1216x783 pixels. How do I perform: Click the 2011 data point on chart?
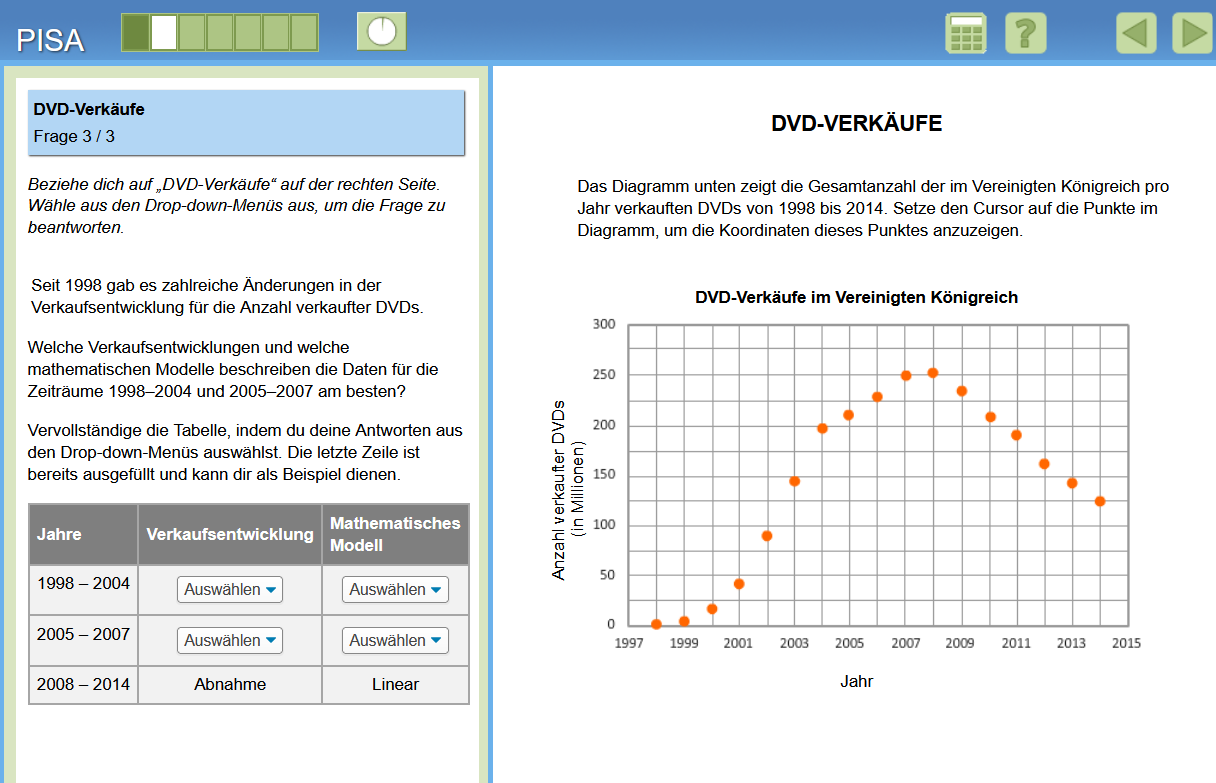click(x=1016, y=435)
